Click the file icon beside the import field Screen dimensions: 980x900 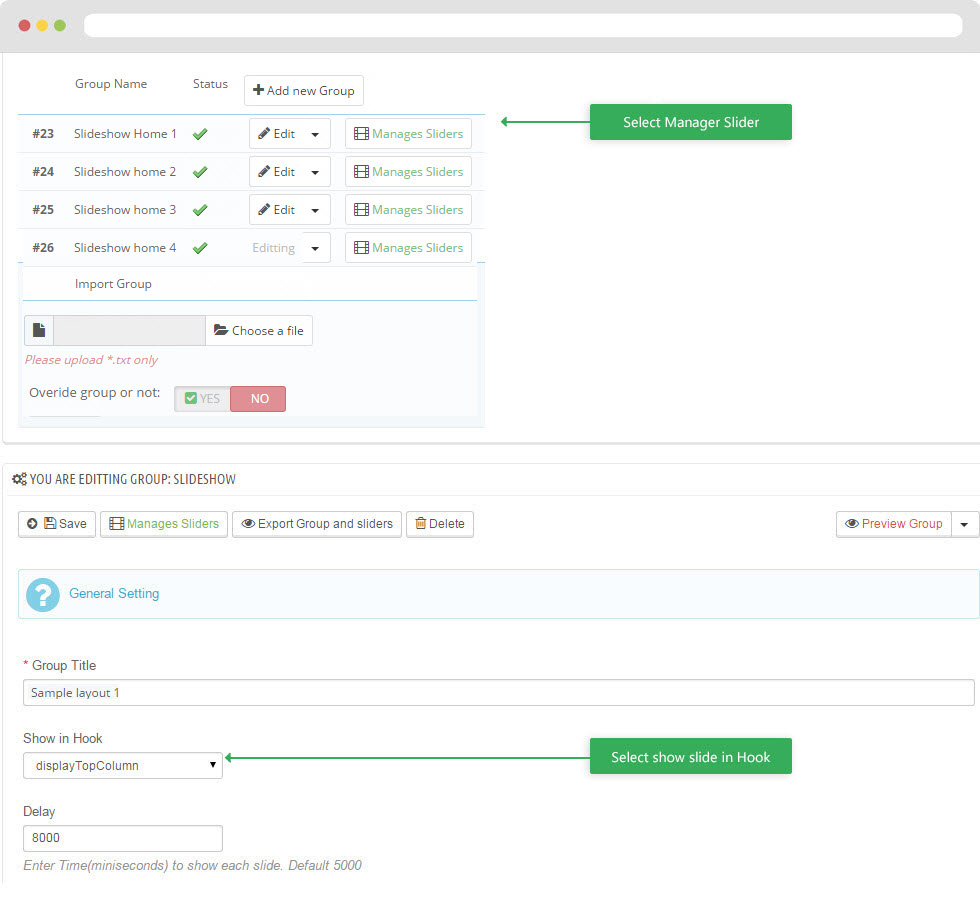[x=38, y=331]
